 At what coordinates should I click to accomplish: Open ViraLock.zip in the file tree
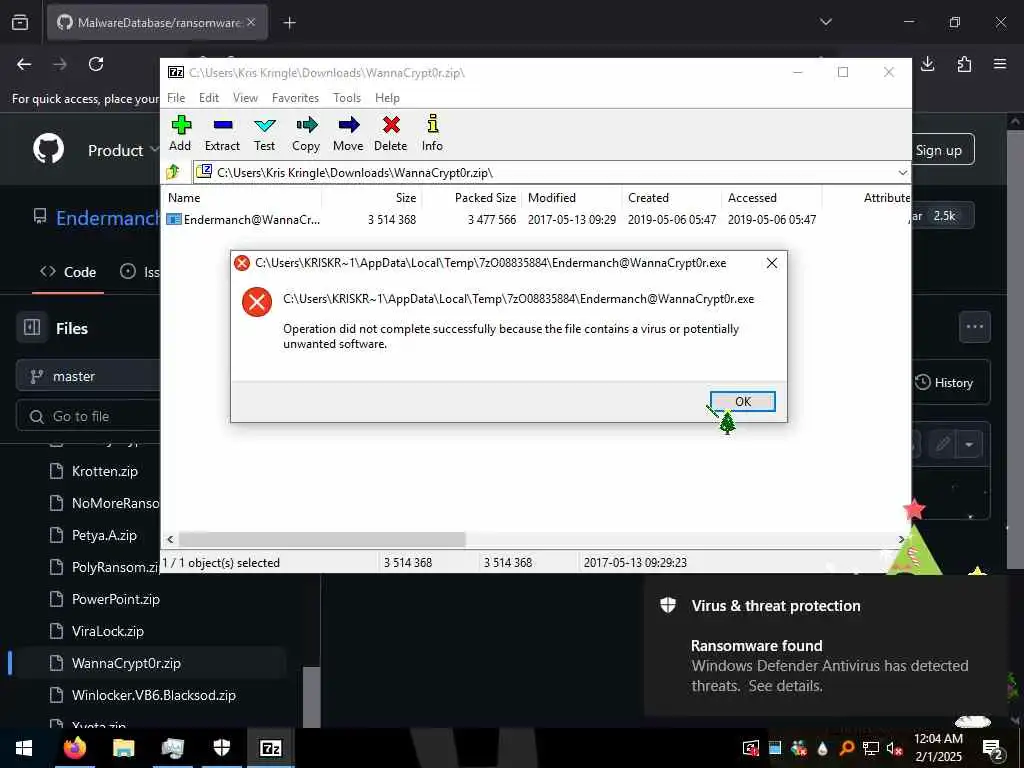(x=107, y=632)
